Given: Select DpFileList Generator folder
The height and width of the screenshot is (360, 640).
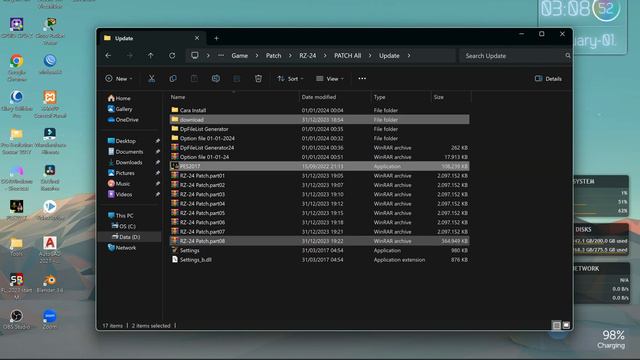Looking at the screenshot, I should coord(319,129).
